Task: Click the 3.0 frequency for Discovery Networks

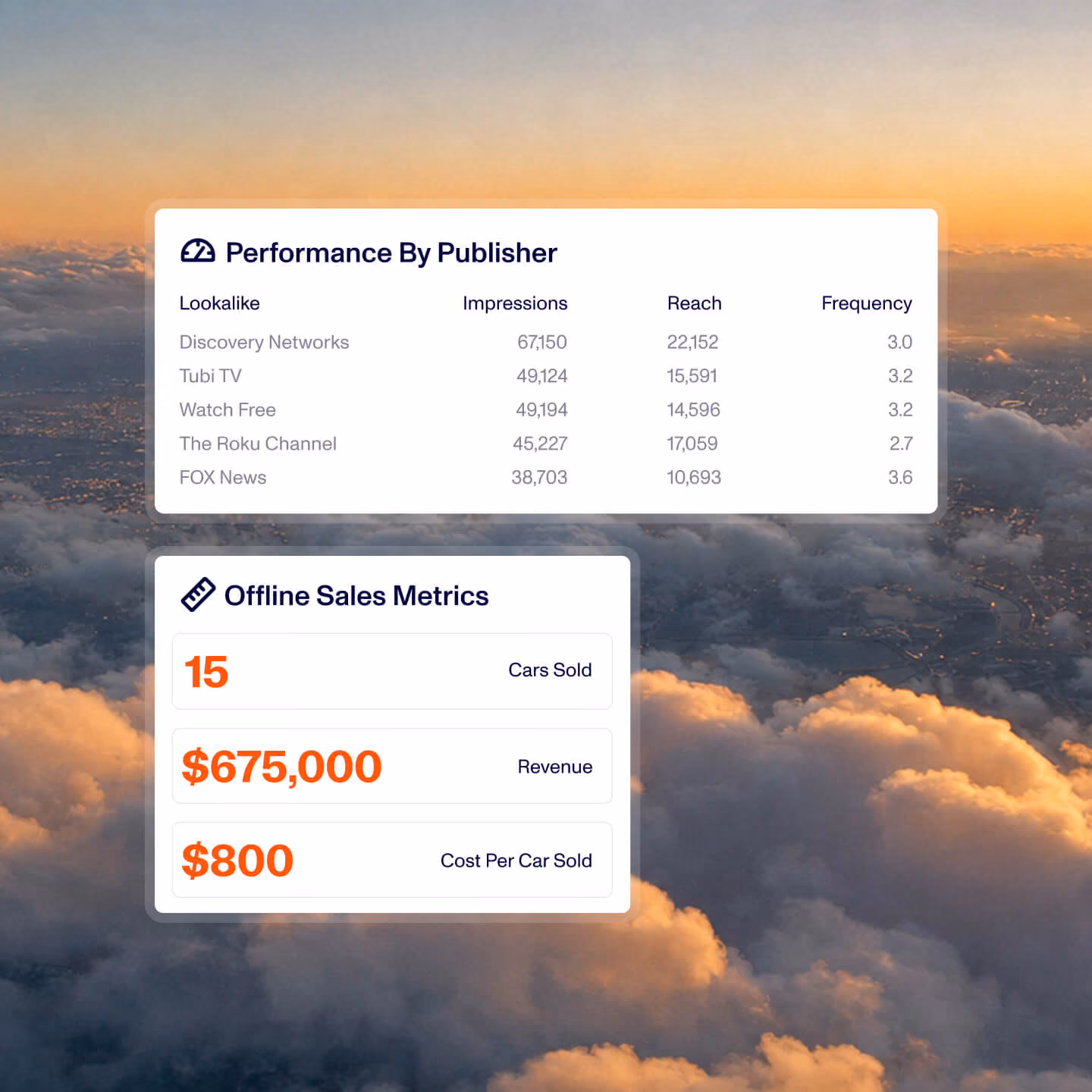Action: (x=900, y=342)
